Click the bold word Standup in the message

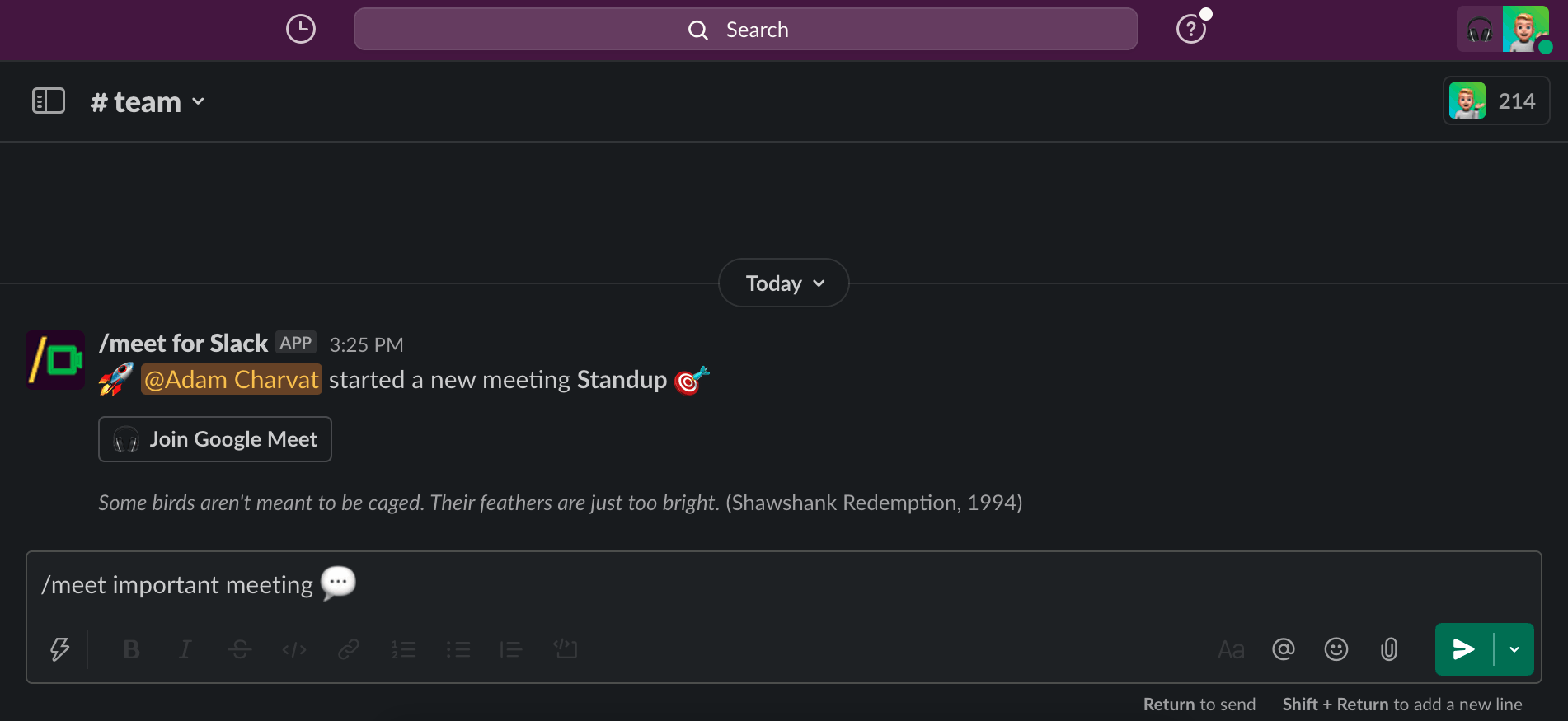click(622, 380)
